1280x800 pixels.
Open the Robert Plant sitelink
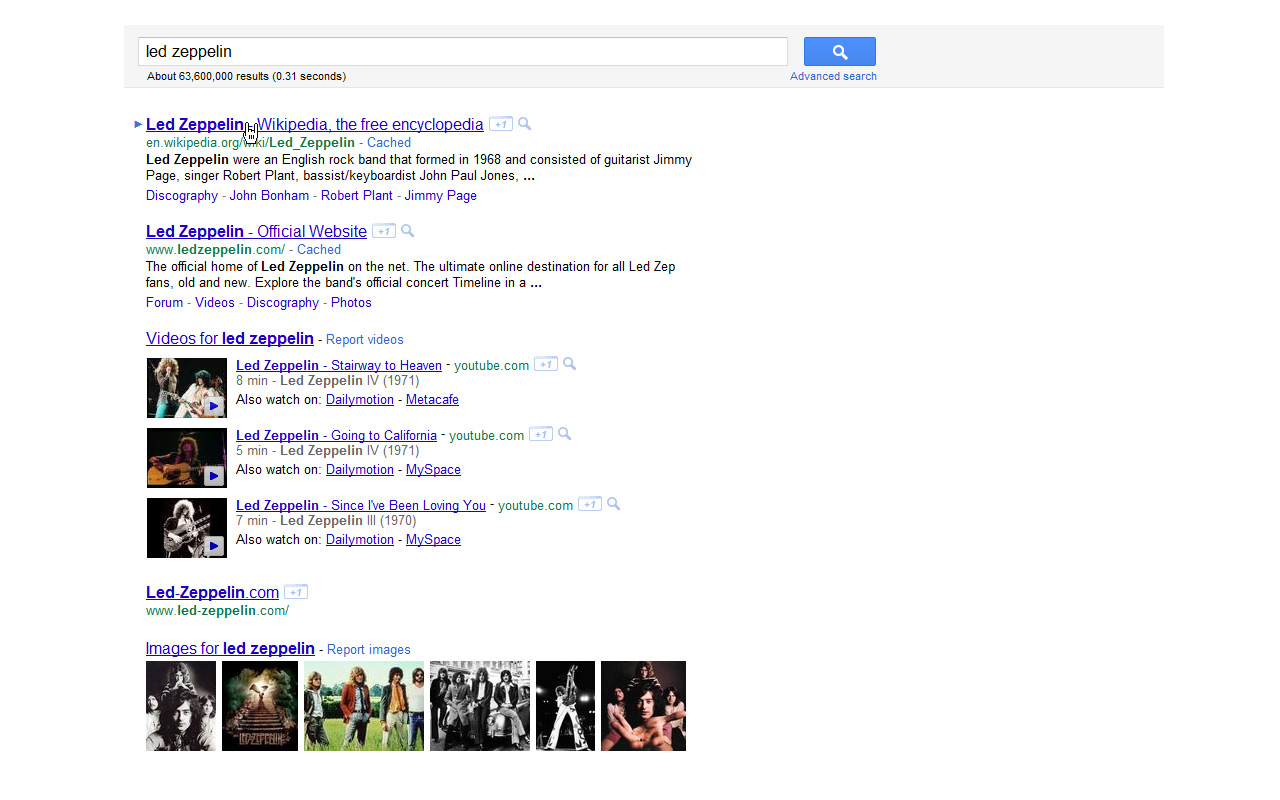(357, 196)
